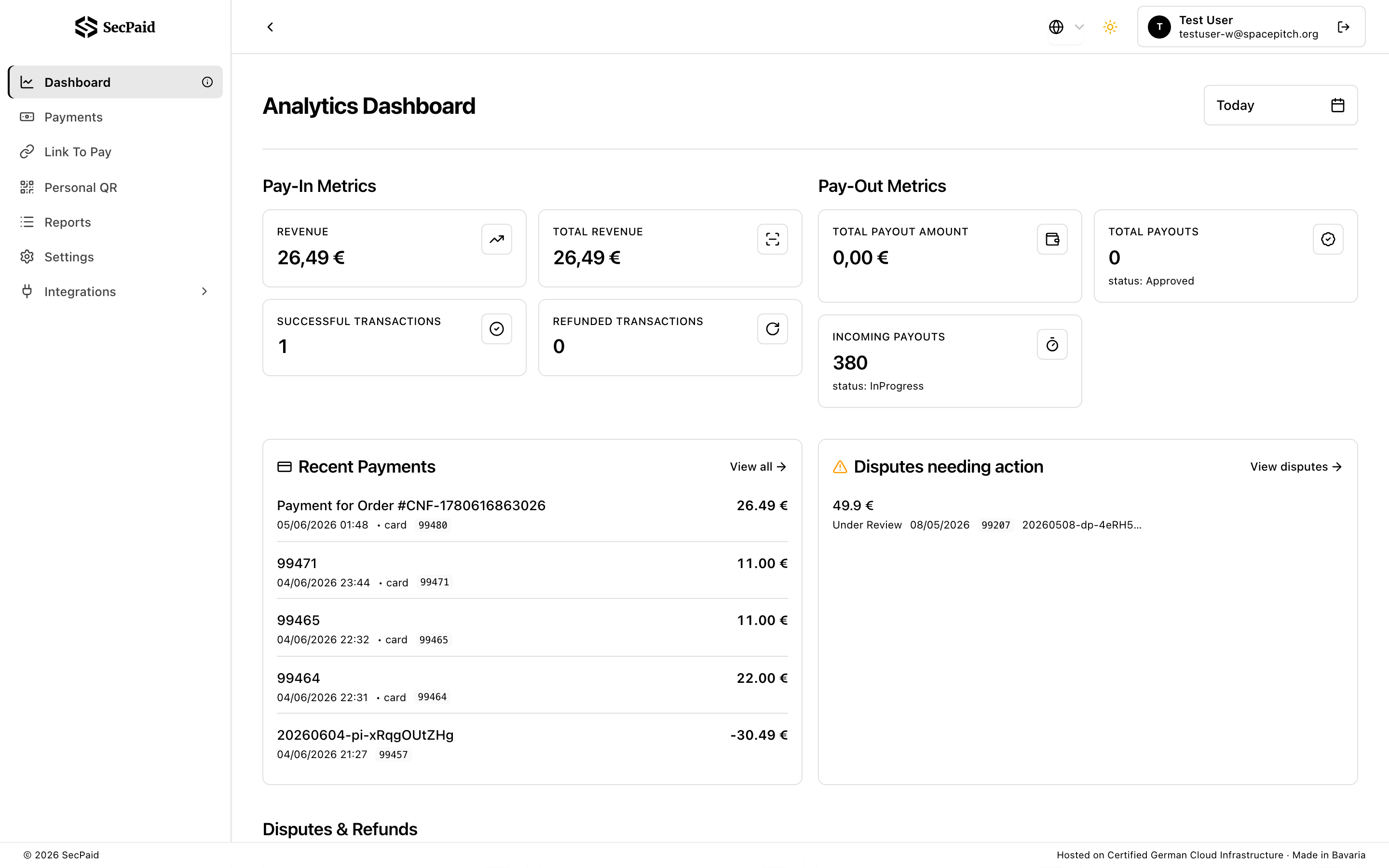This screenshot has height=868, width=1389.
Task: Click the Refunded Transactions card
Action: tap(670, 338)
